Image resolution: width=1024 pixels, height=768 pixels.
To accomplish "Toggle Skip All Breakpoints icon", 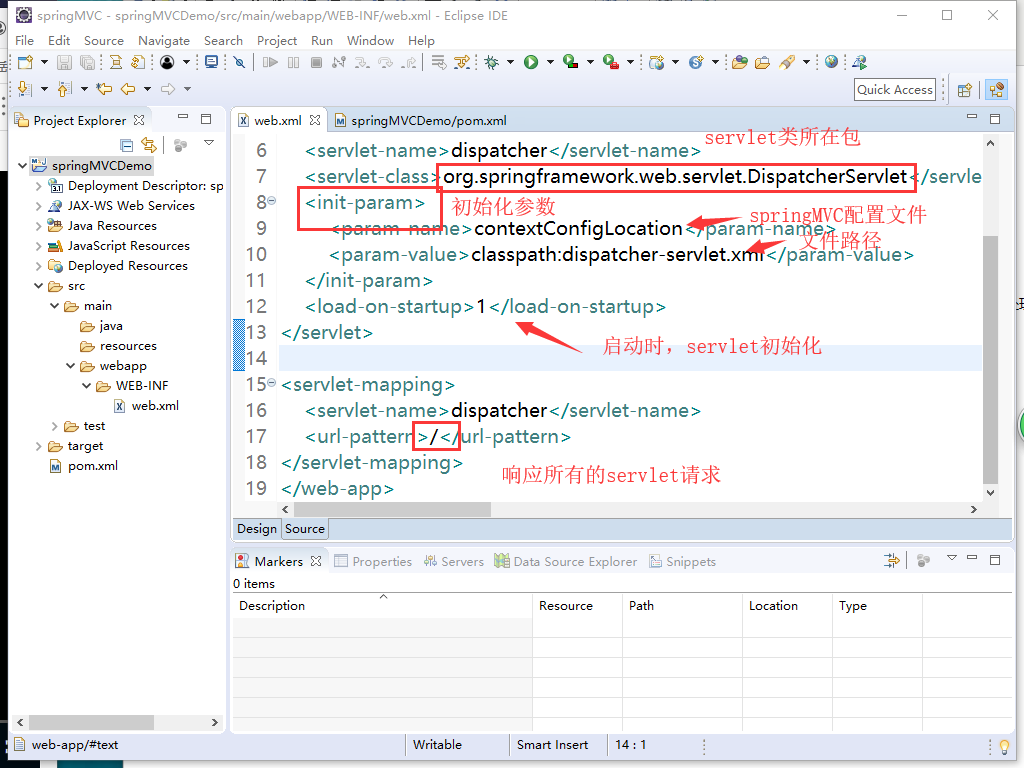I will (240, 62).
